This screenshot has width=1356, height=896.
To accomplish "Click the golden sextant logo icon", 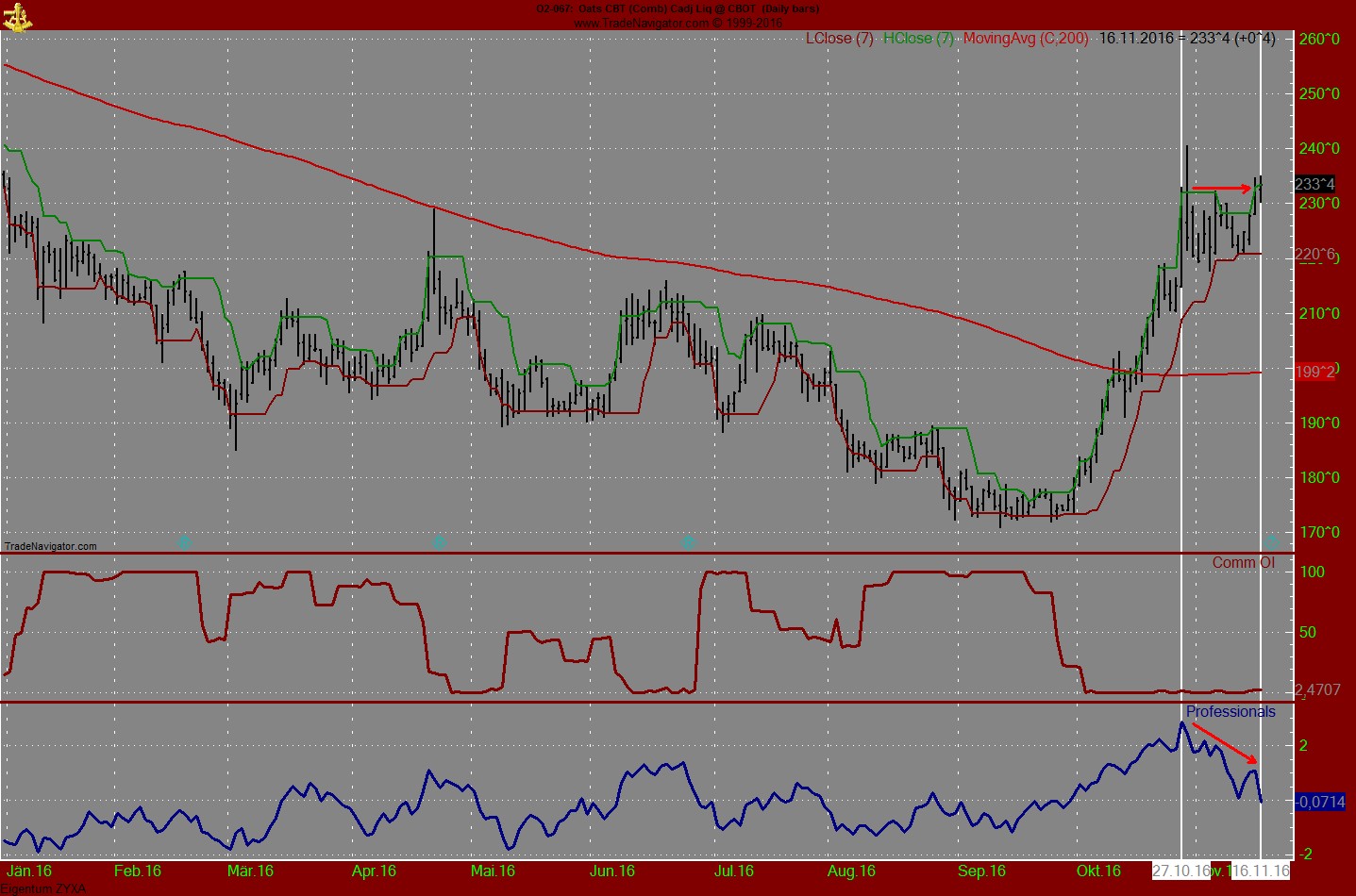I will tap(17, 17).
